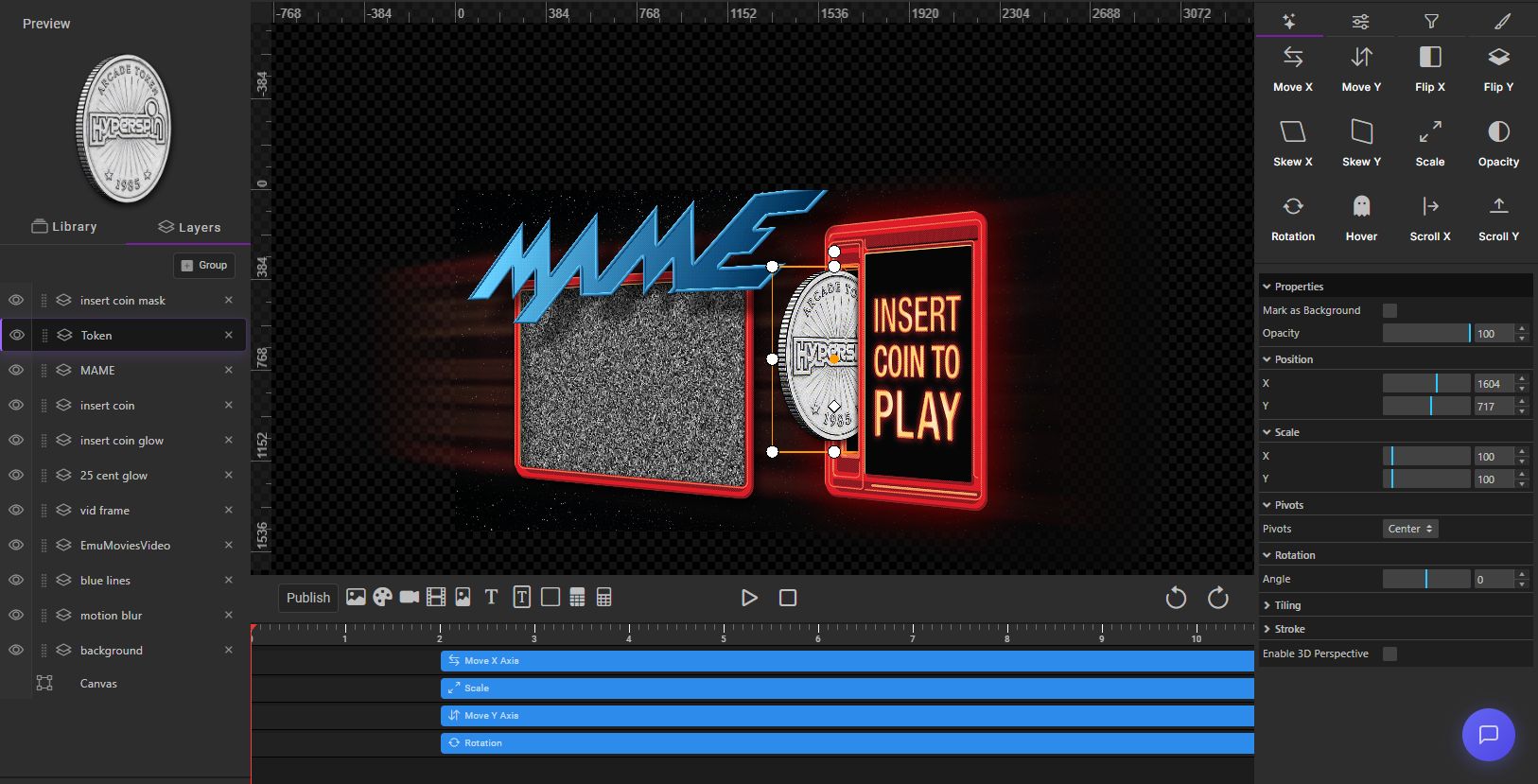The width and height of the screenshot is (1538, 784).
Task: Click the Publish button
Action: pos(308,598)
